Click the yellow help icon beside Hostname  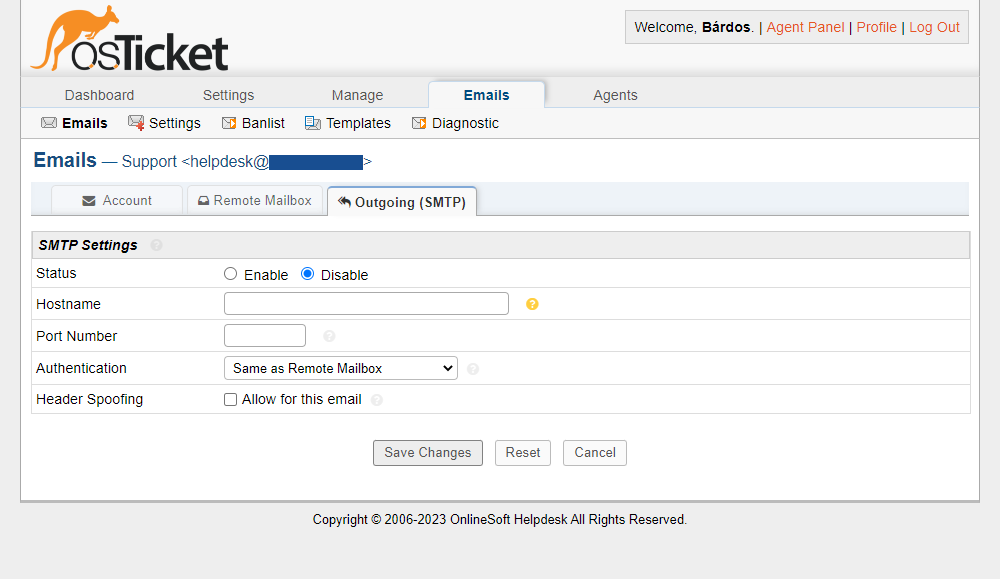[x=532, y=304]
